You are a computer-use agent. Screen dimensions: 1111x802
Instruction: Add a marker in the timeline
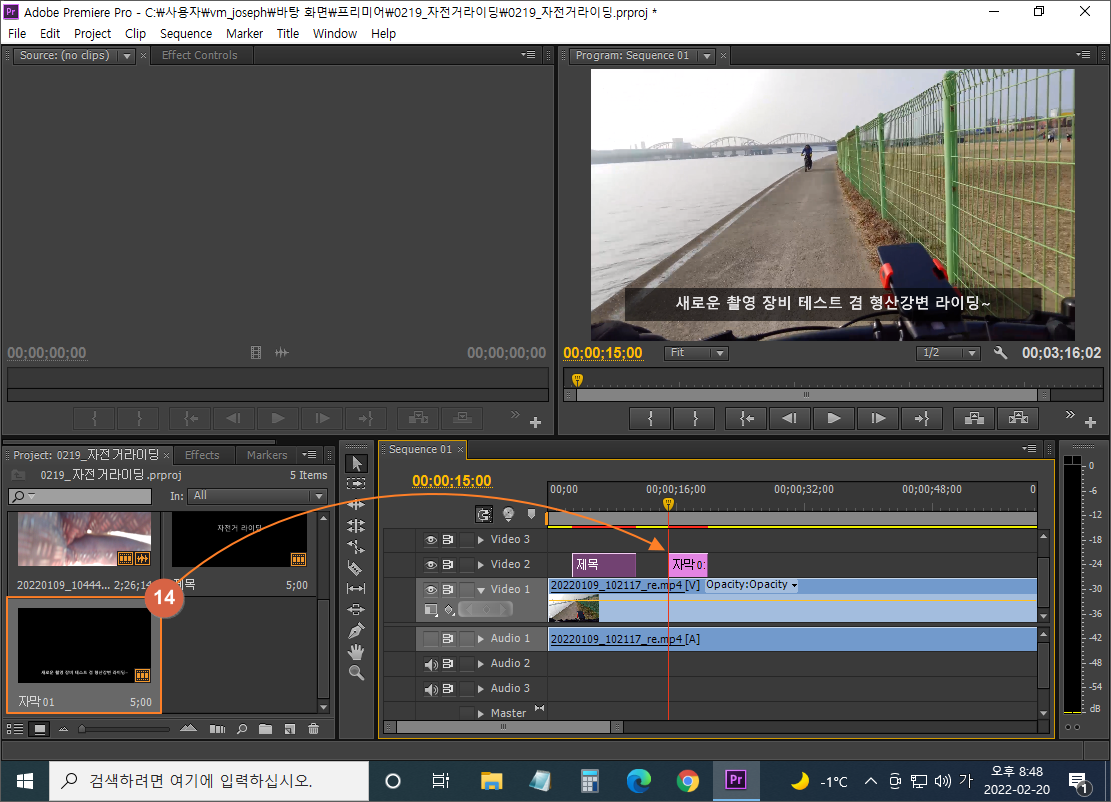[x=531, y=514]
